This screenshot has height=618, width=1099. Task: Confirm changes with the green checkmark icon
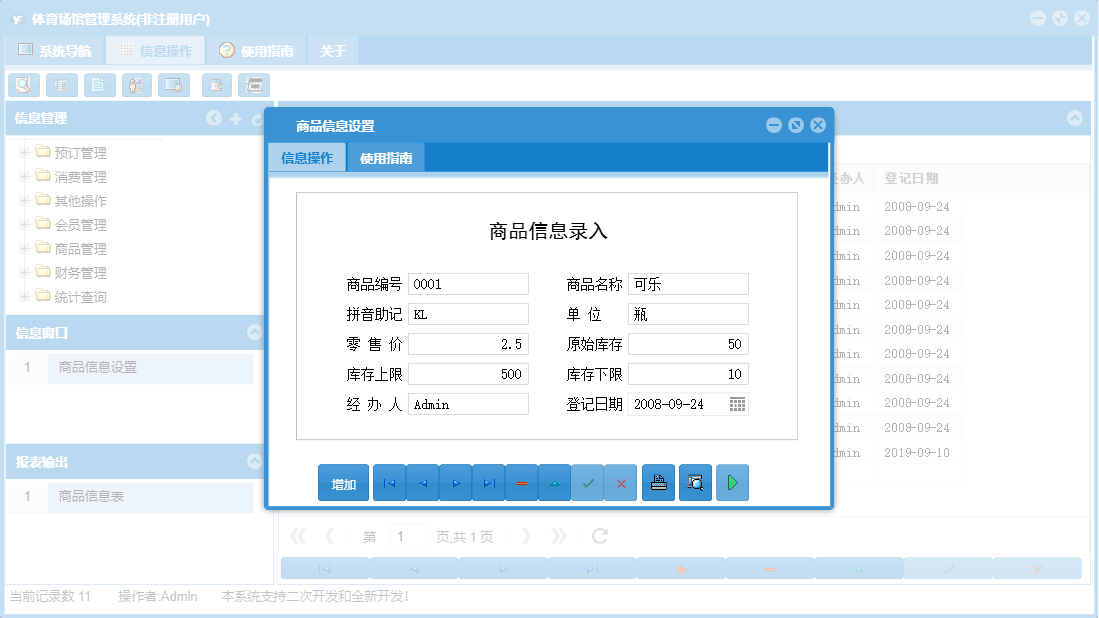(x=588, y=482)
